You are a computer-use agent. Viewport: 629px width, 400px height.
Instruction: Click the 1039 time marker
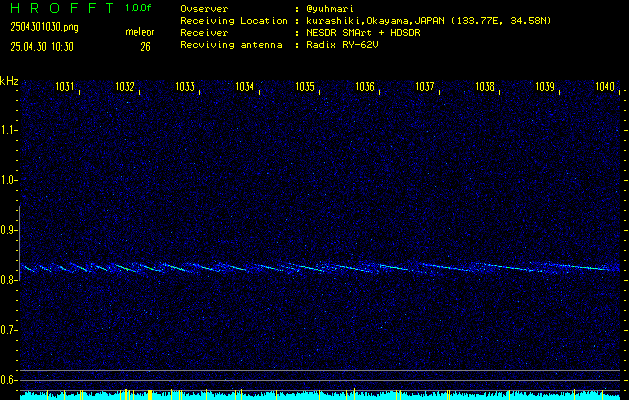[545, 86]
